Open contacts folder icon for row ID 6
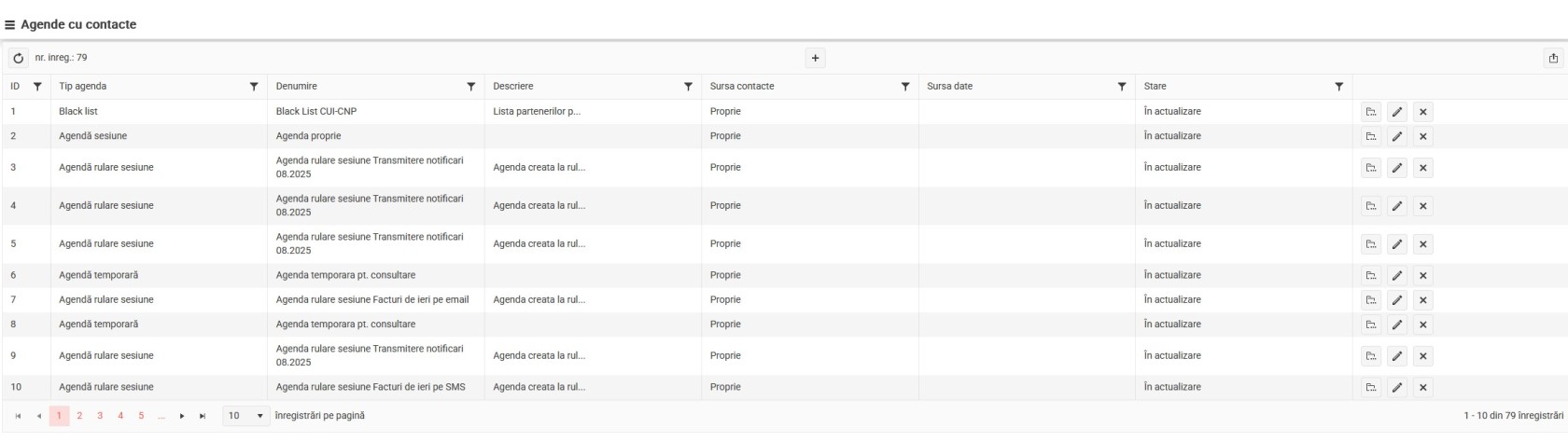The image size is (1568, 442). pyautogui.click(x=1370, y=276)
